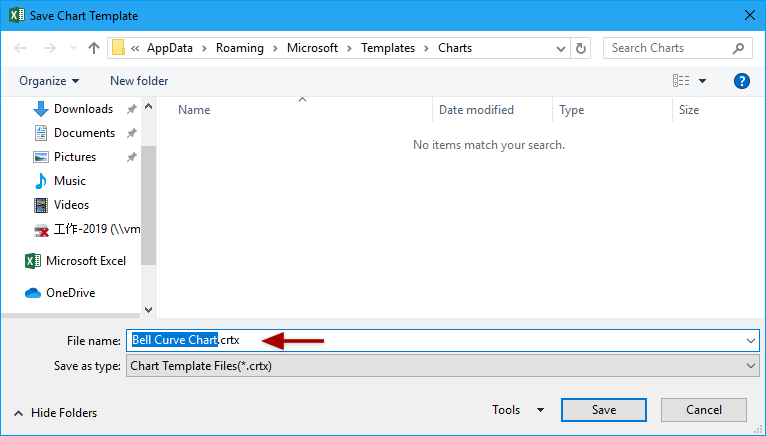The image size is (766, 436).
Task: Open the address bar history dropdown
Action: 559,48
